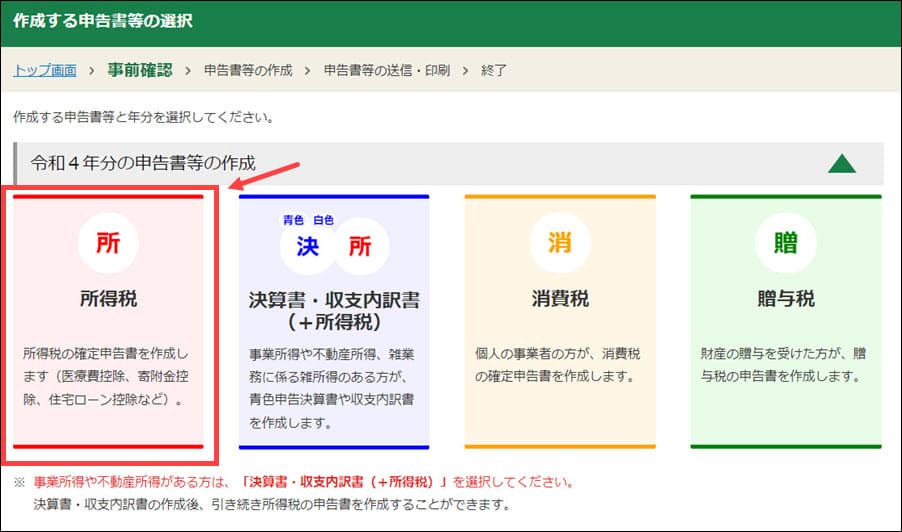This screenshot has width=902, height=532.
Task: Select the 申告書等の作成 breadcrumb step
Action: click(x=248, y=70)
